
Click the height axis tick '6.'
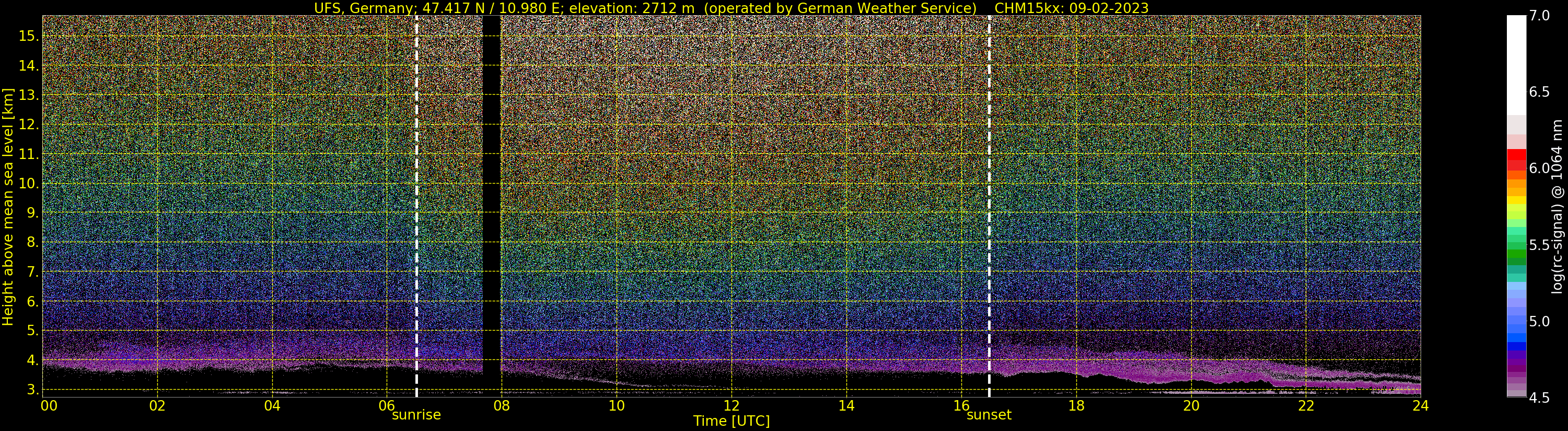(x=32, y=301)
